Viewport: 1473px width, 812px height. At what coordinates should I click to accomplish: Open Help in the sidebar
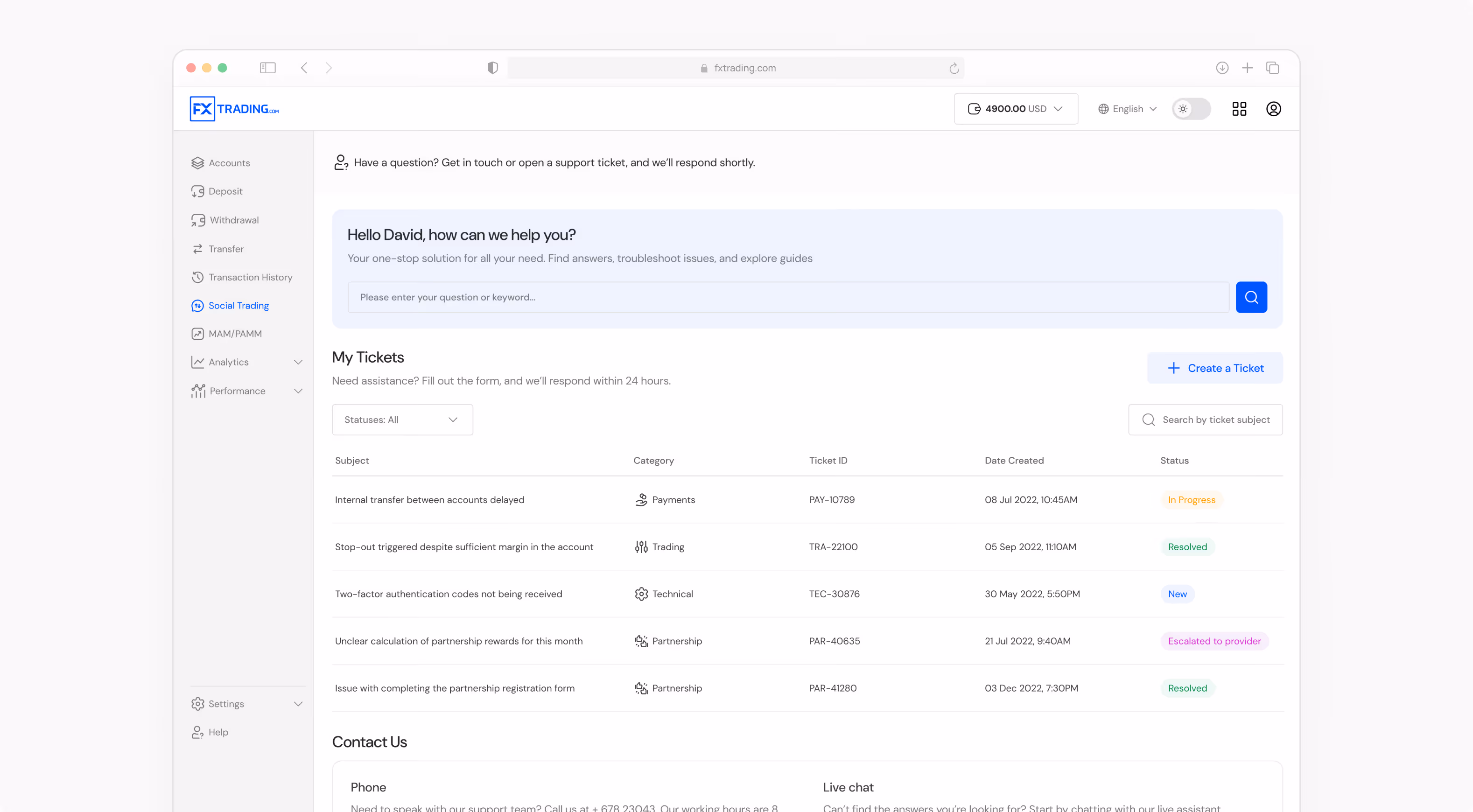click(209, 733)
